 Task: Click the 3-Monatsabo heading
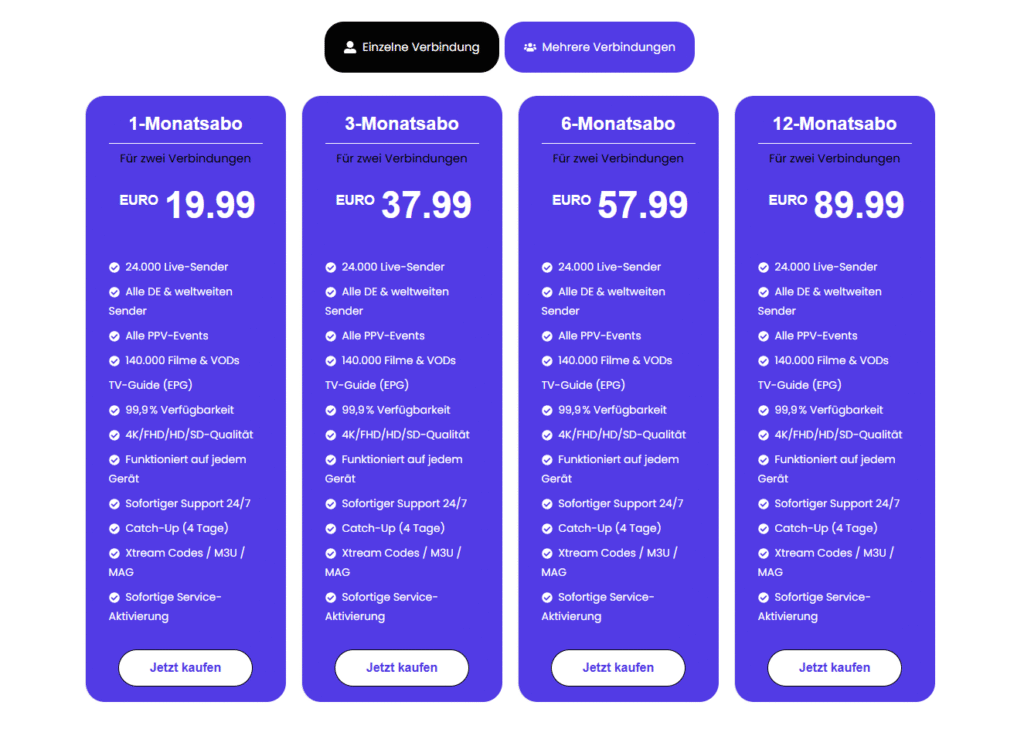click(x=401, y=124)
